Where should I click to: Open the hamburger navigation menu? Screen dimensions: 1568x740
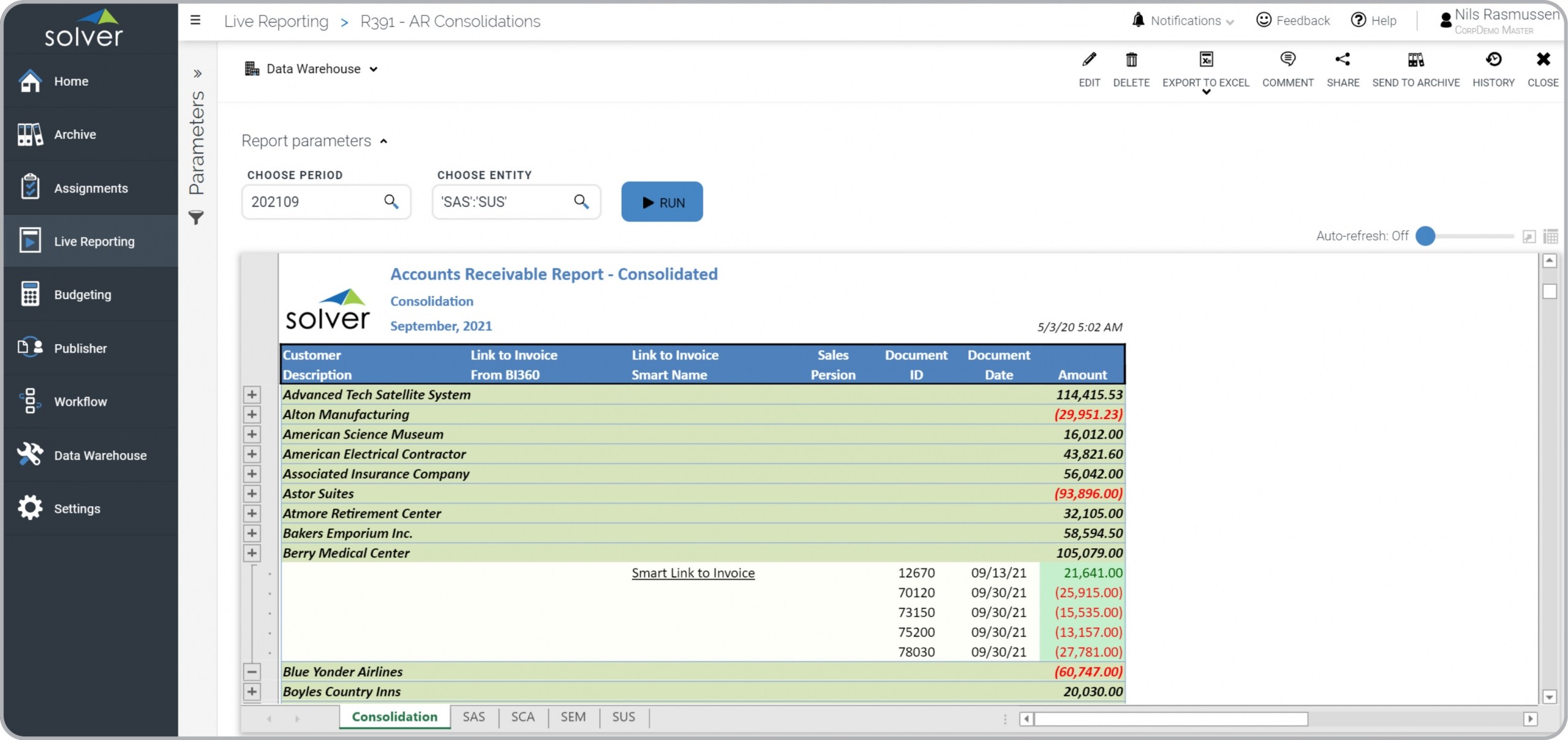[x=195, y=20]
